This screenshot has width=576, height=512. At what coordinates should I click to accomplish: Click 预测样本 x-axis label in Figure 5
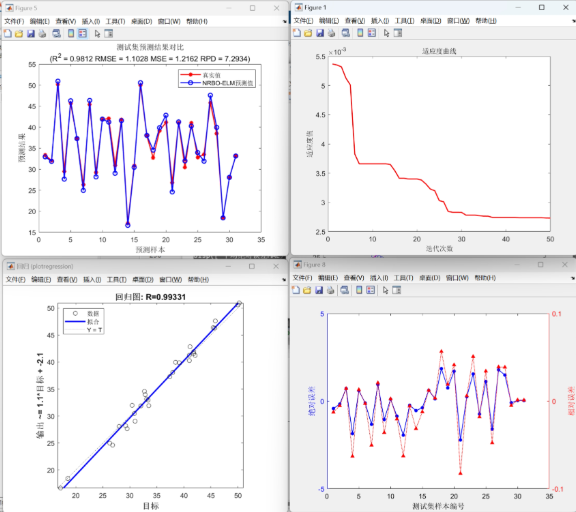(150, 250)
